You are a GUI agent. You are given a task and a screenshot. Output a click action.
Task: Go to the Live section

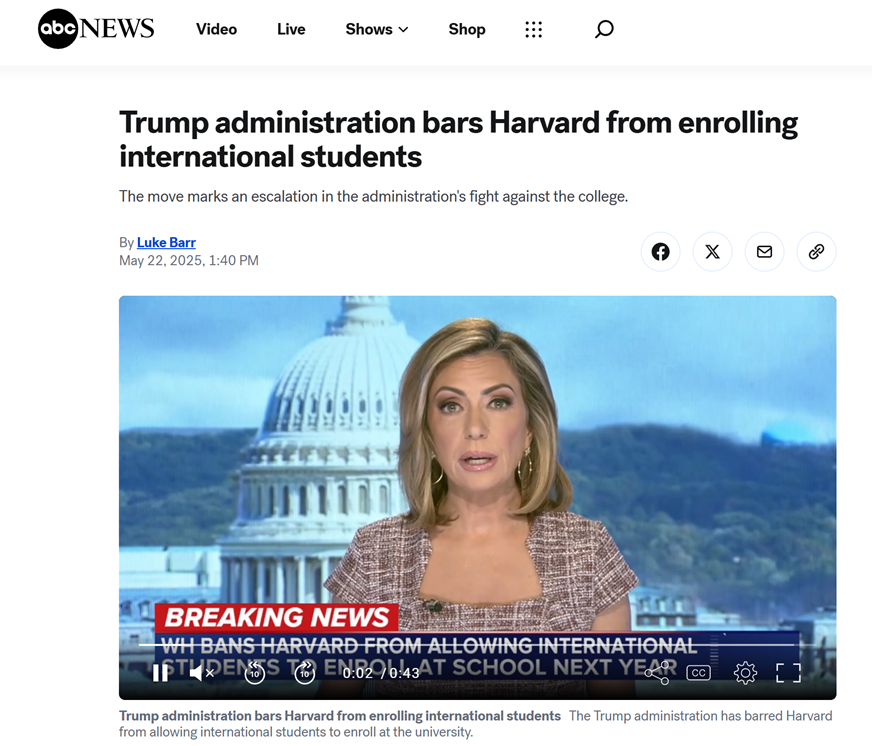tap(291, 29)
